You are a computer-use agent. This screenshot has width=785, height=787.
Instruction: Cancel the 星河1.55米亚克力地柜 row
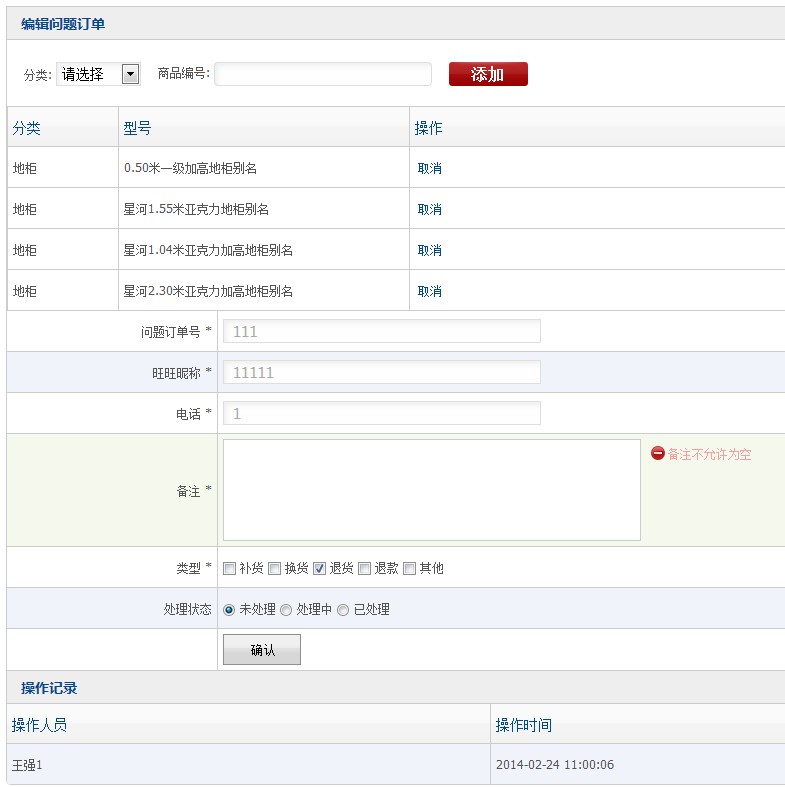point(430,209)
